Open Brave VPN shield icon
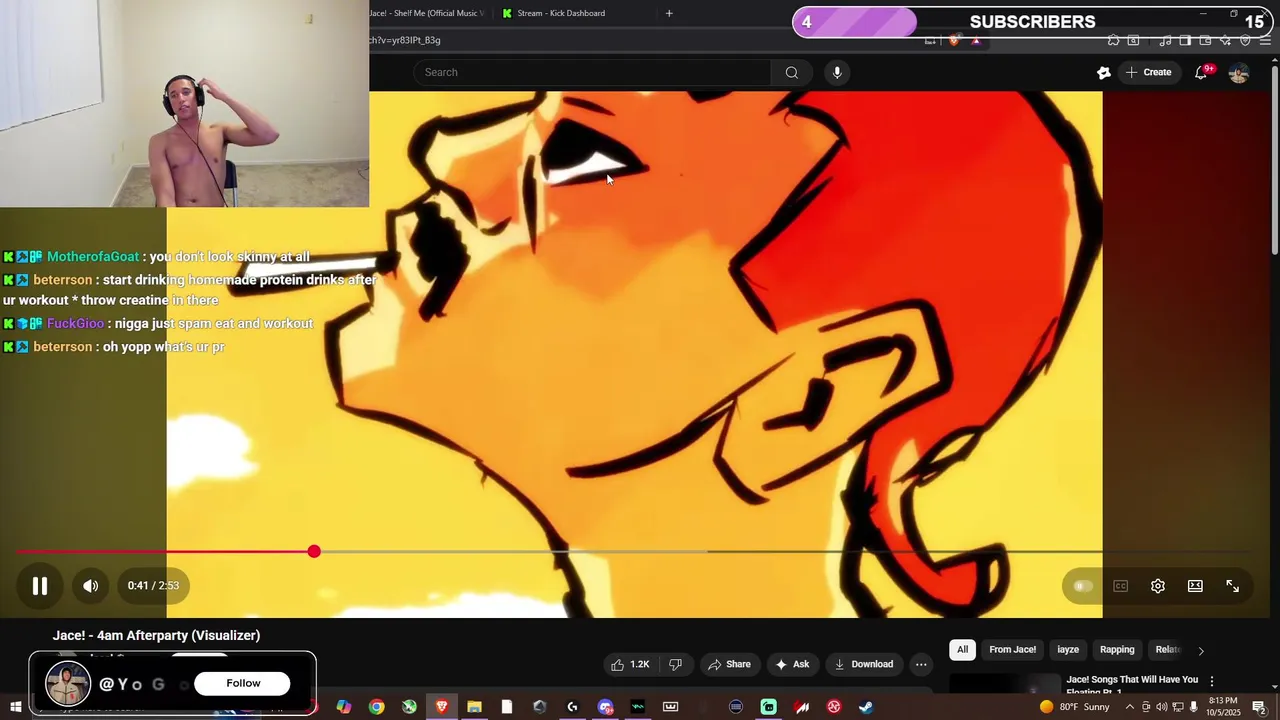Image resolution: width=1280 pixels, height=720 pixels. coord(1245,40)
